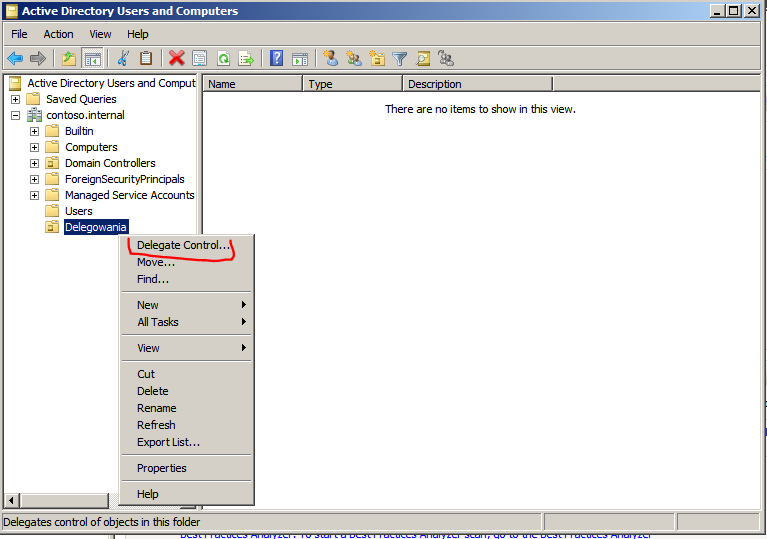
Task: Click the green Refresh toolbar icon
Action: click(224, 59)
